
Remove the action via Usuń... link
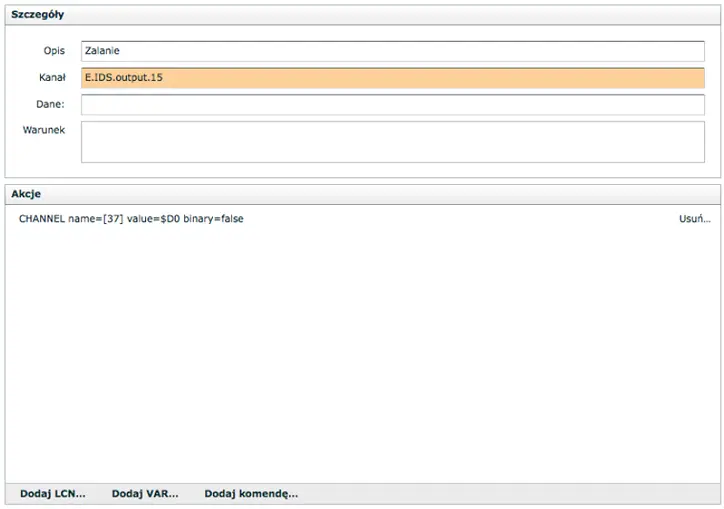[694, 219]
